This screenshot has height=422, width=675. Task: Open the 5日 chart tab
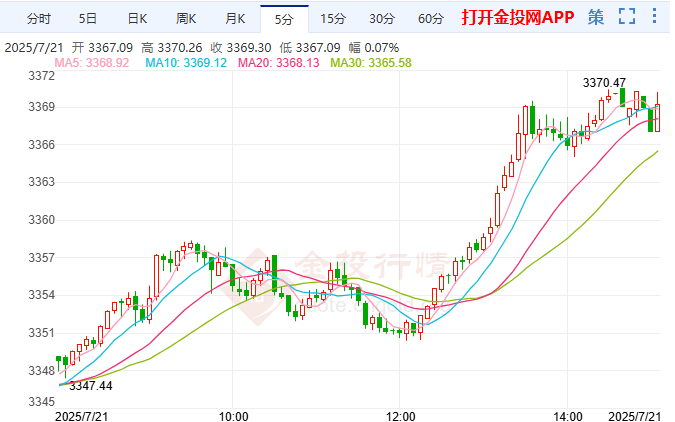pyautogui.click(x=88, y=19)
